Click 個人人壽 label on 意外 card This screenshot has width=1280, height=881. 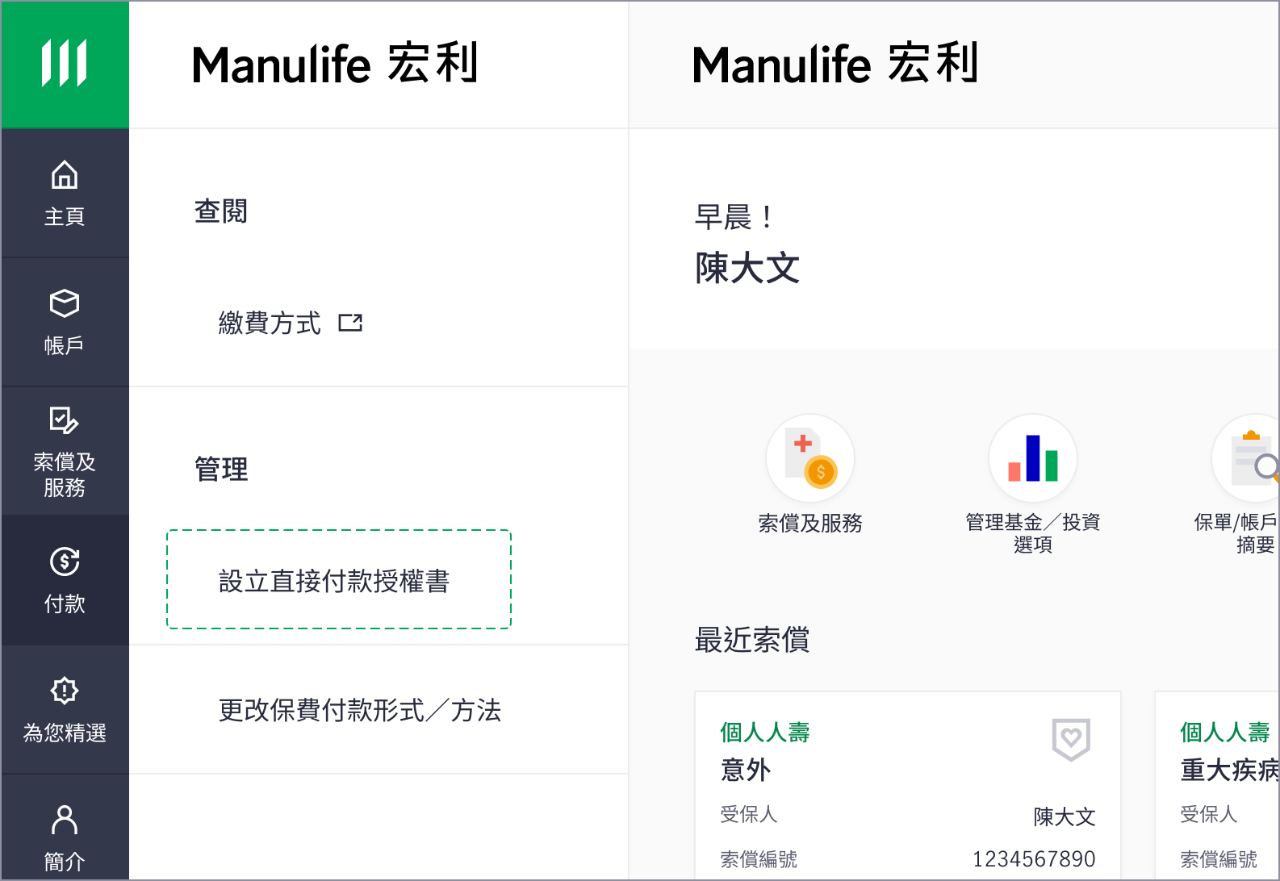click(765, 732)
